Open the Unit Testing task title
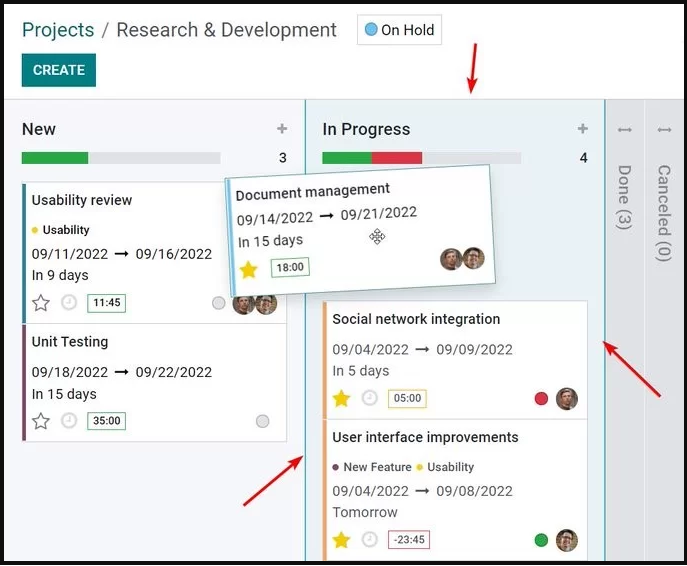 pos(70,342)
